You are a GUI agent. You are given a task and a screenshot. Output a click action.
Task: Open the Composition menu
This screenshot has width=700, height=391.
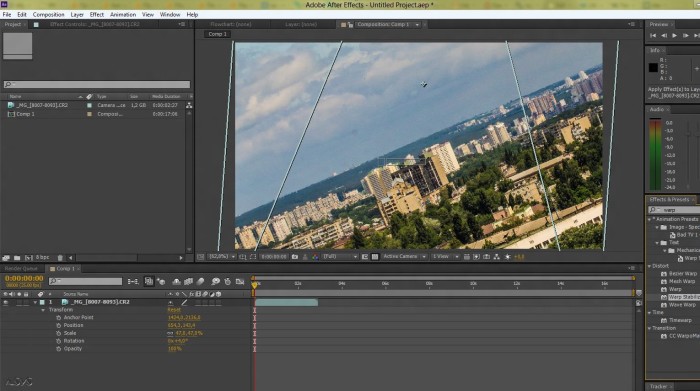coord(48,15)
